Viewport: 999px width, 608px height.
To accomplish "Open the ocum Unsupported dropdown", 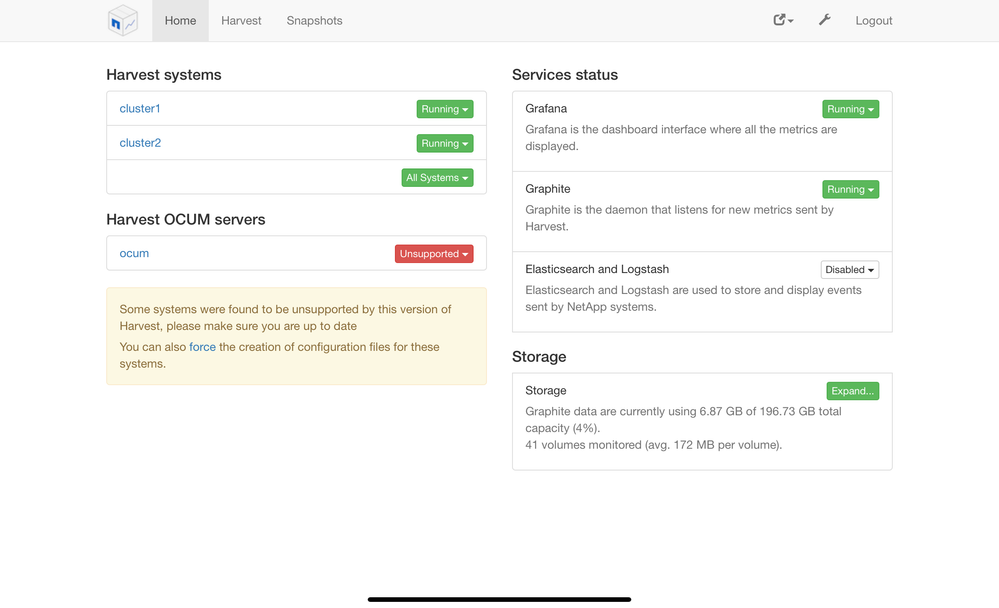I will (x=434, y=254).
